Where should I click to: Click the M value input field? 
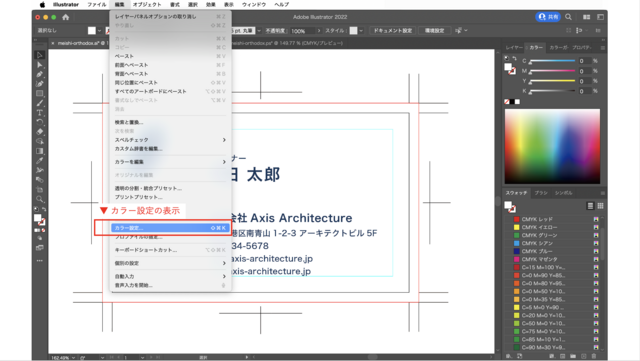click(584, 71)
